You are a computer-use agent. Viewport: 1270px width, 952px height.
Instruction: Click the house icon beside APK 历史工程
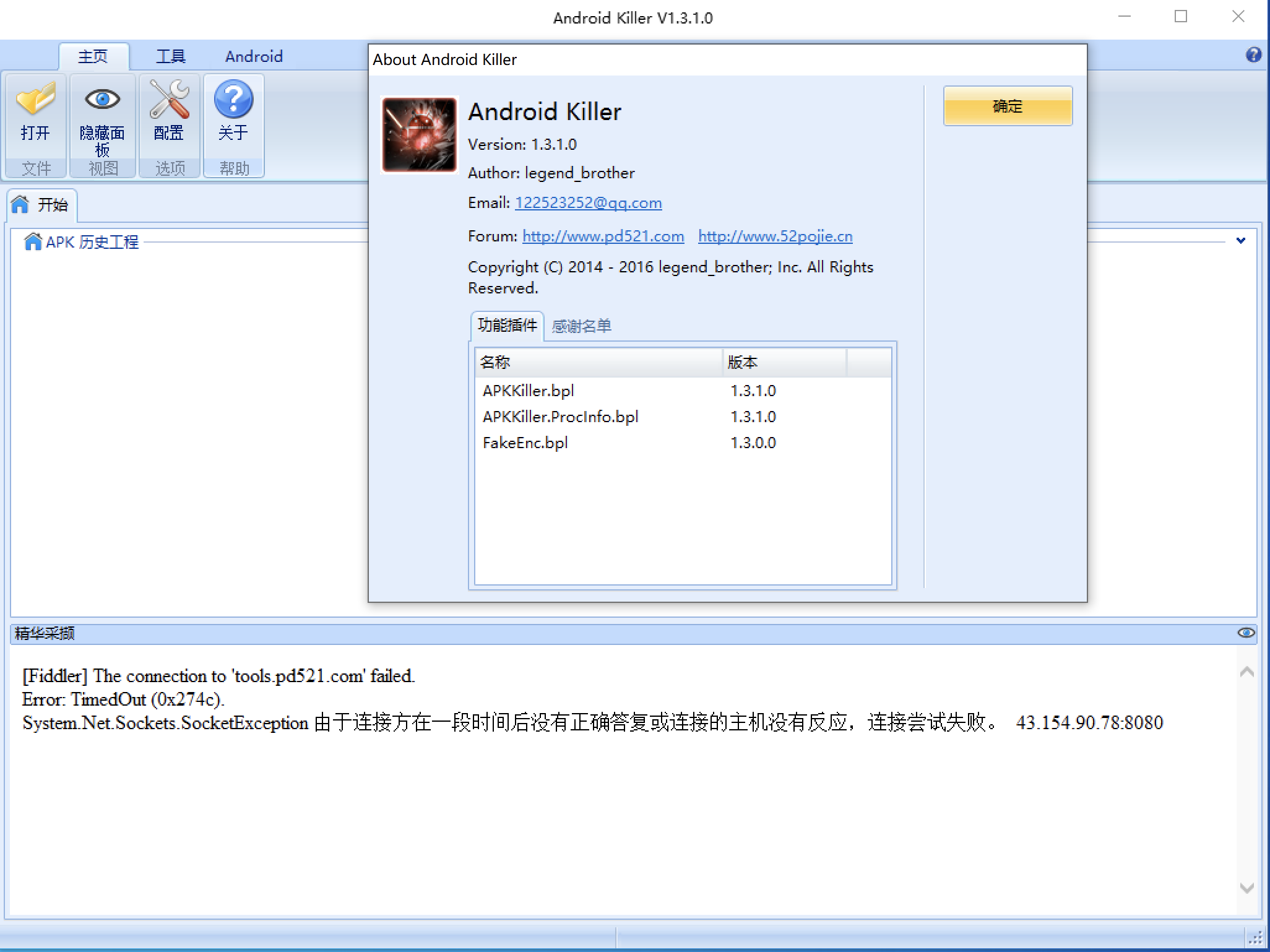pyautogui.click(x=32, y=241)
